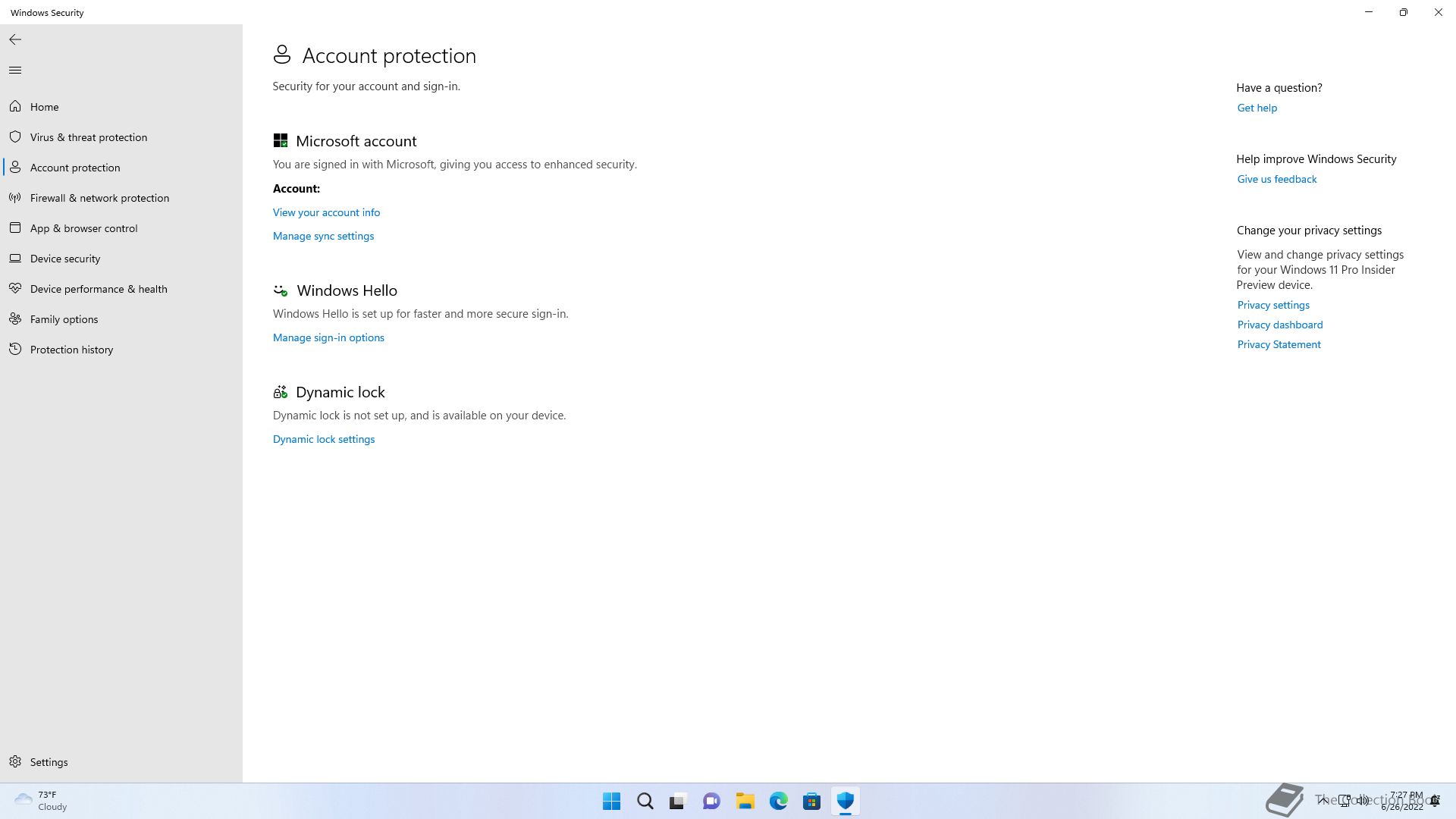Minimize the Windows Security window
The image size is (1456, 819).
(x=1368, y=12)
